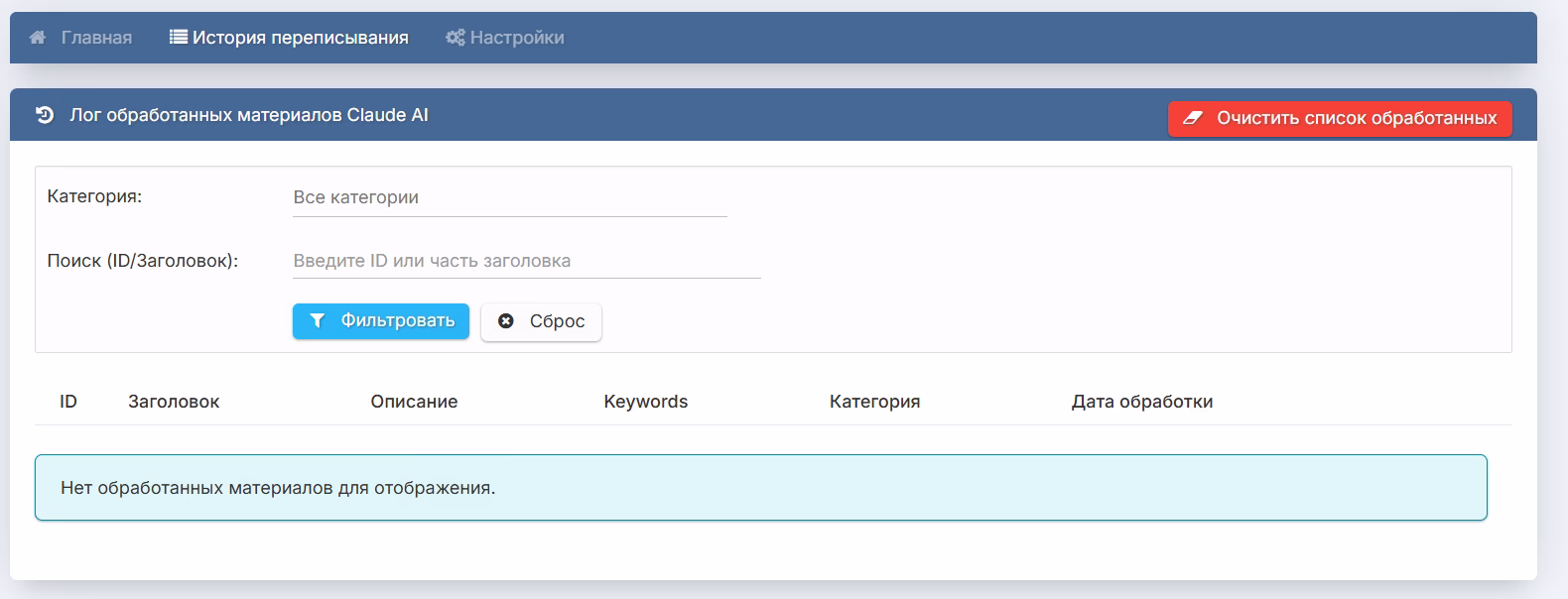
Task: Click the home icon beside Главная
Action: pos(38,38)
